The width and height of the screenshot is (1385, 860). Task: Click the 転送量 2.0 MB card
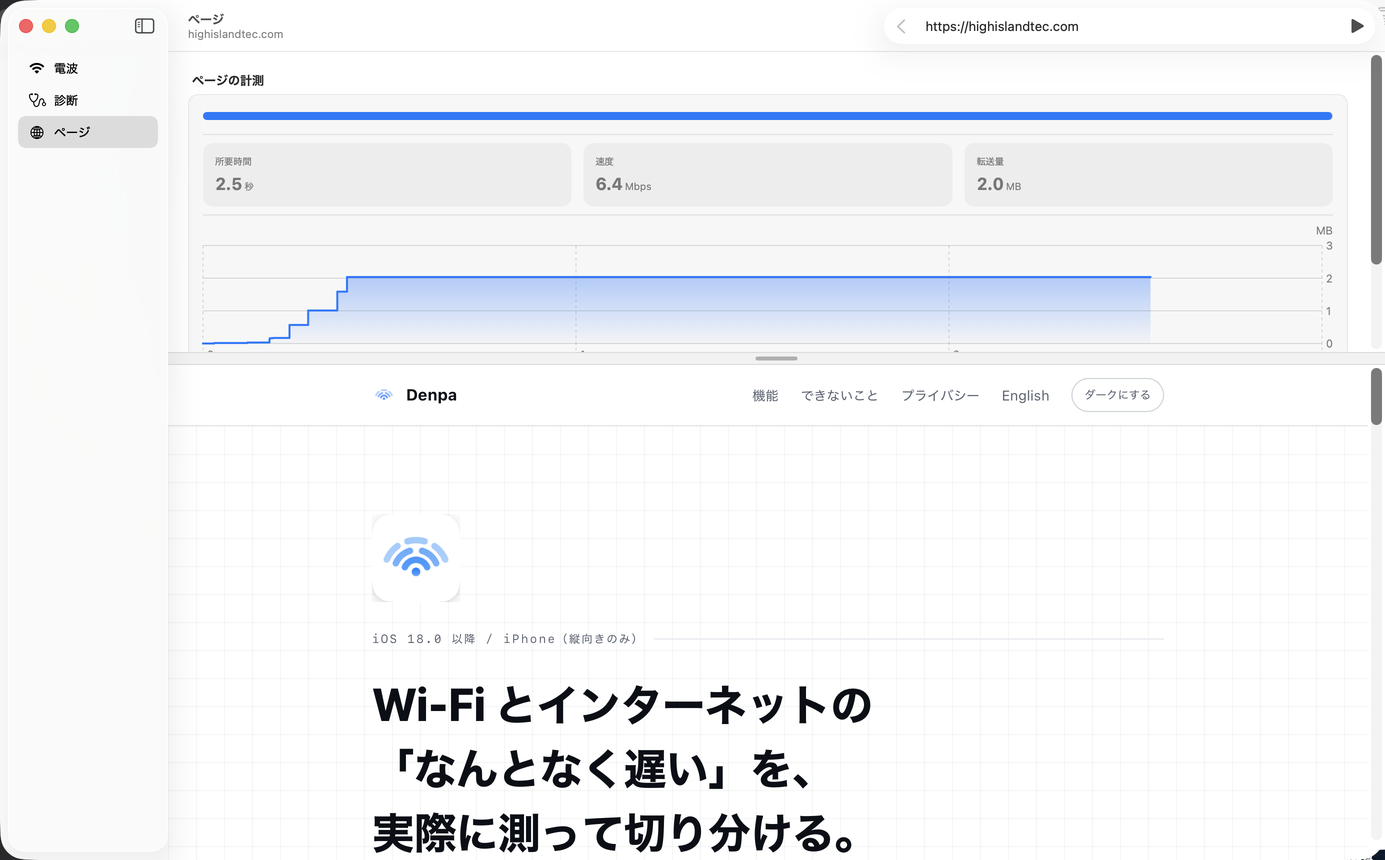click(x=1148, y=175)
